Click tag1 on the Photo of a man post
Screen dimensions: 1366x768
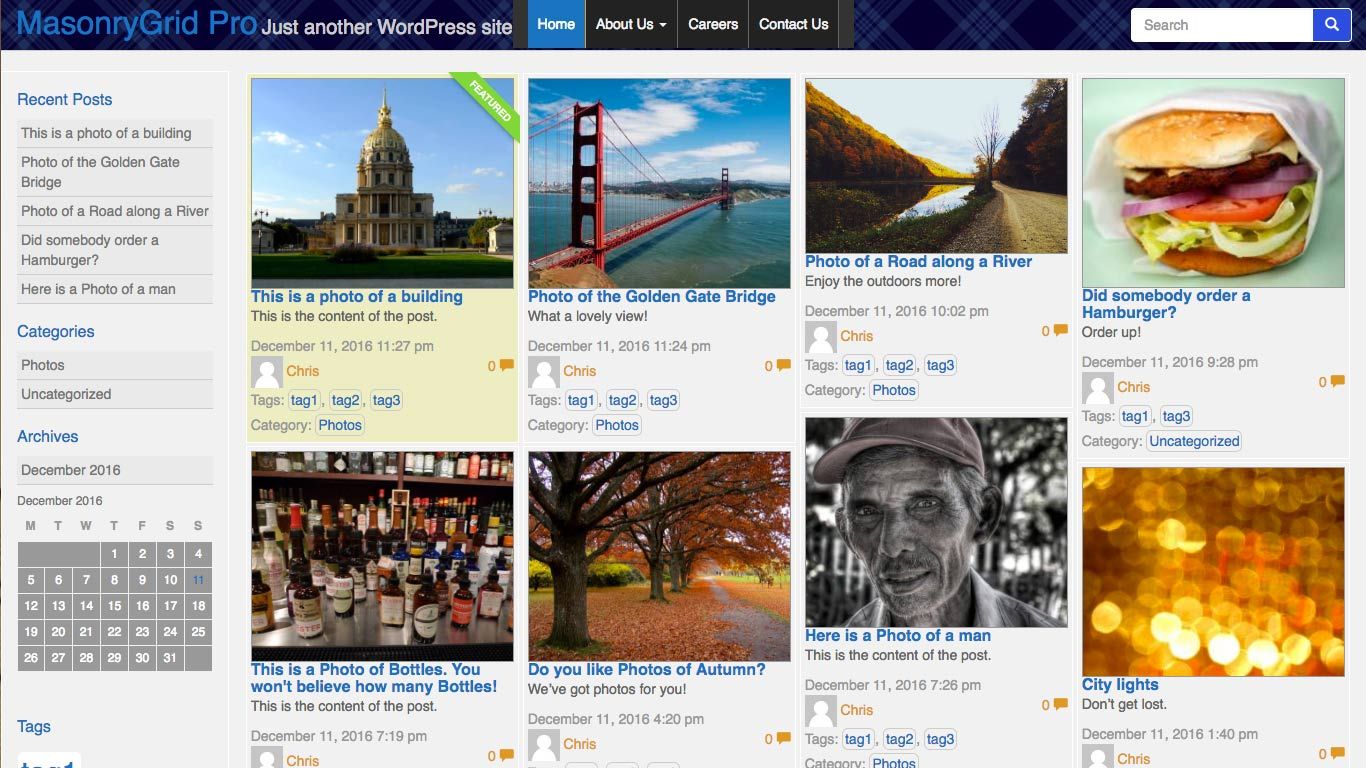click(x=858, y=739)
